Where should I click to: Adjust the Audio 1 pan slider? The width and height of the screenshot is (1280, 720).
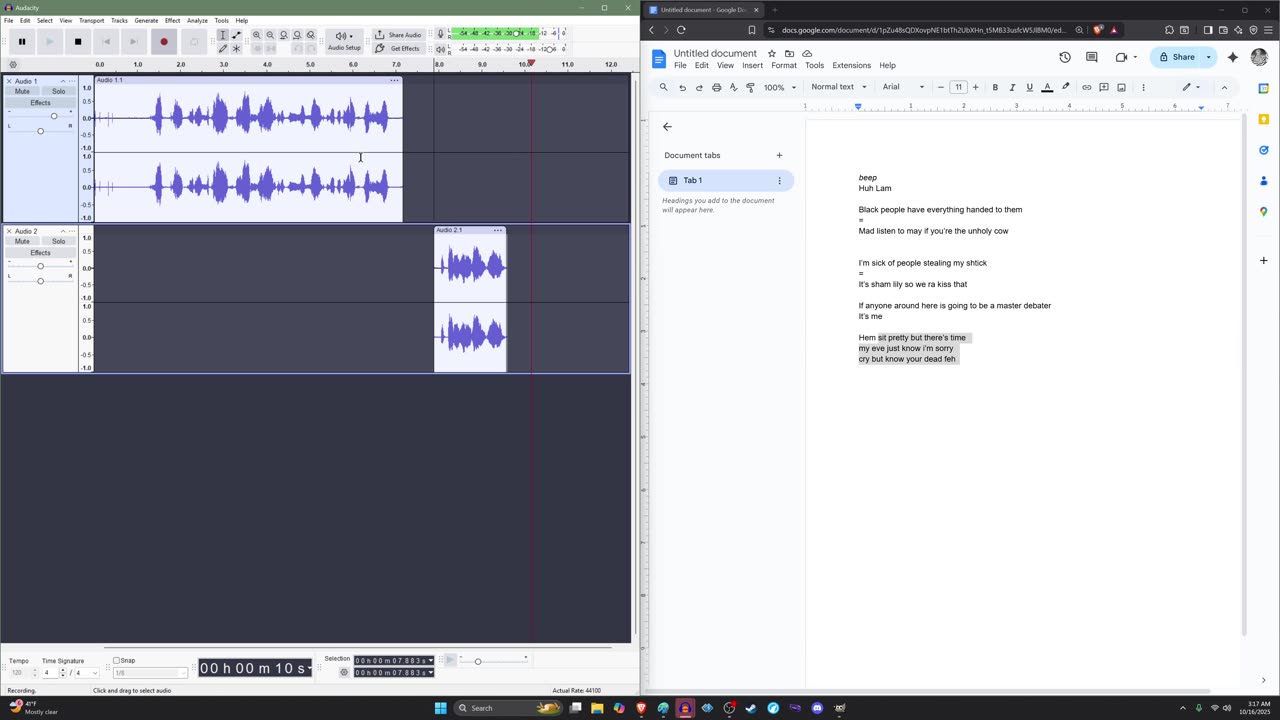40,131
